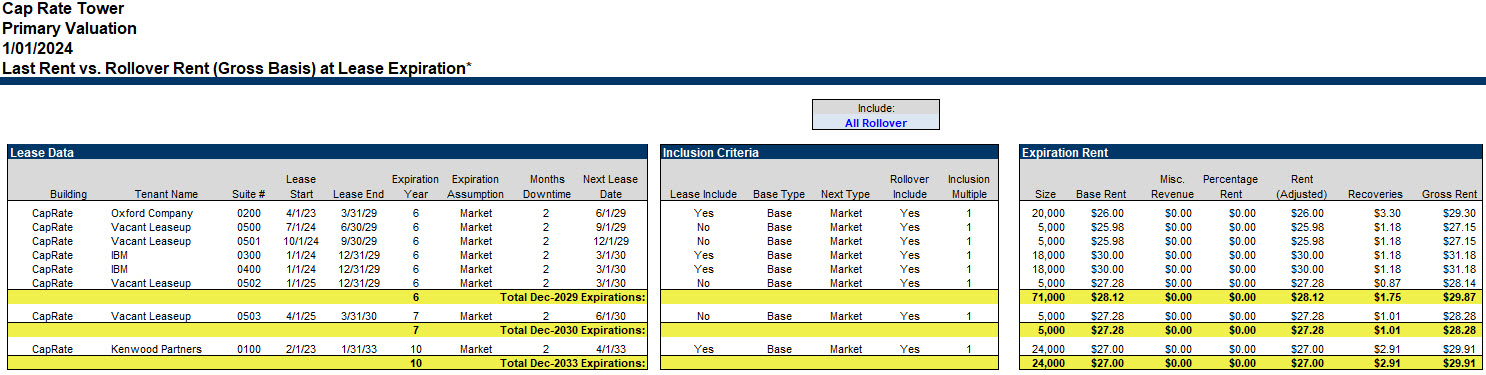Click the Tenant Name column header
1486x375 pixels.
[x=166, y=194]
